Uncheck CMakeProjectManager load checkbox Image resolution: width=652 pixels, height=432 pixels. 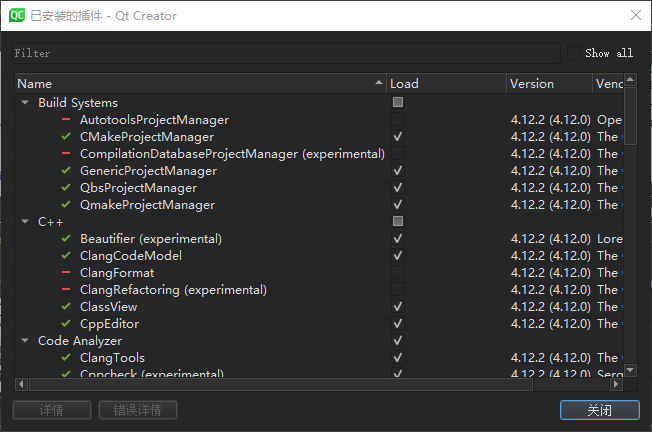click(x=398, y=136)
